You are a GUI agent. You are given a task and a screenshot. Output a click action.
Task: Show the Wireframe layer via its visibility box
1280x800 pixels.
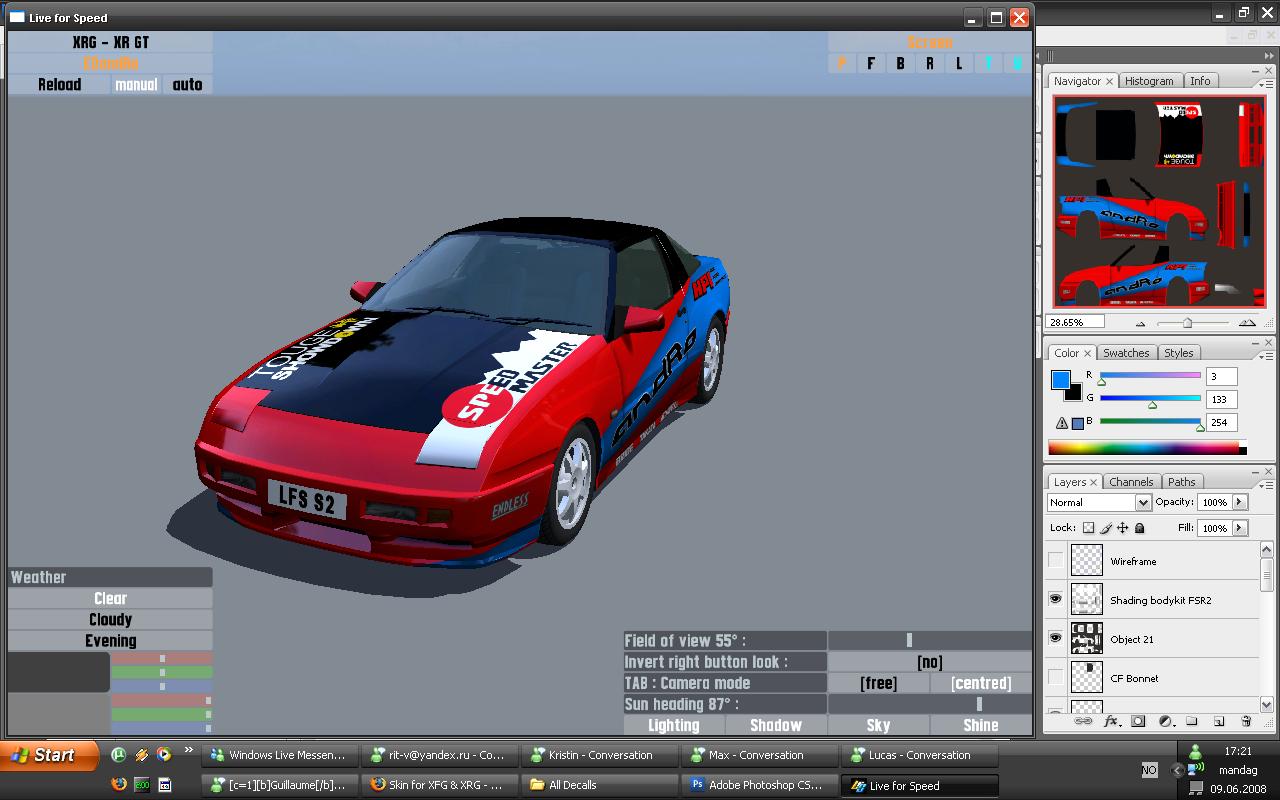pos(1056,561)
